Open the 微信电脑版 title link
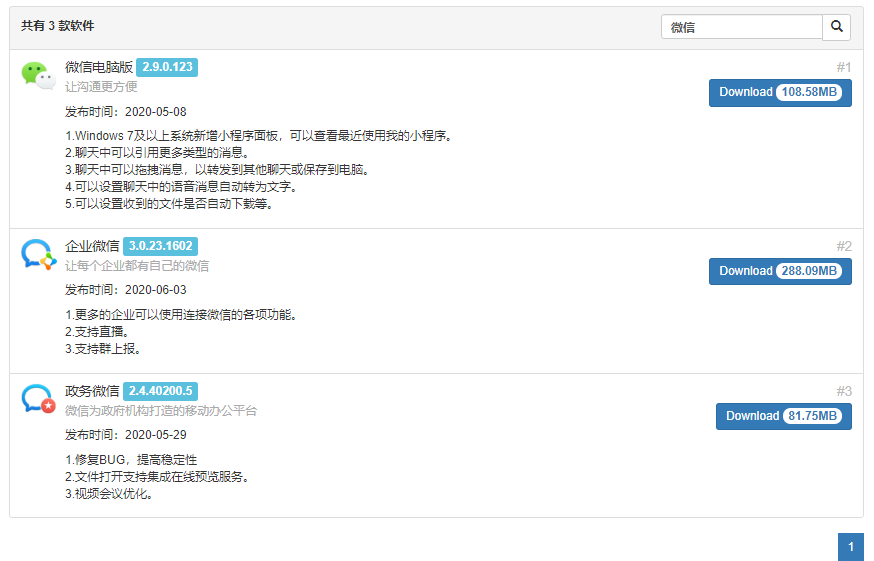 pos(99,67)
